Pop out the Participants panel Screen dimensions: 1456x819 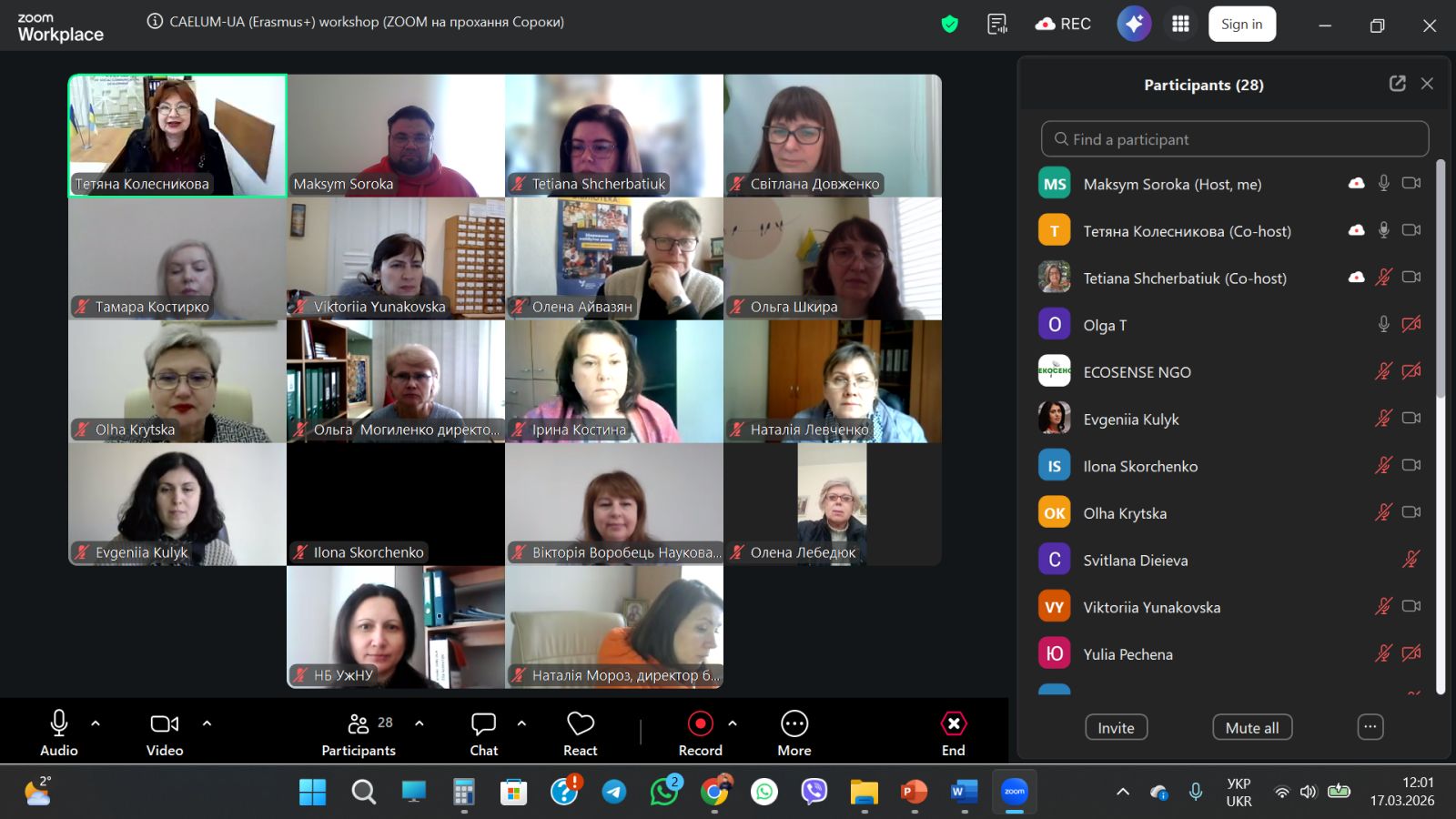click(x=1397, y=84)
